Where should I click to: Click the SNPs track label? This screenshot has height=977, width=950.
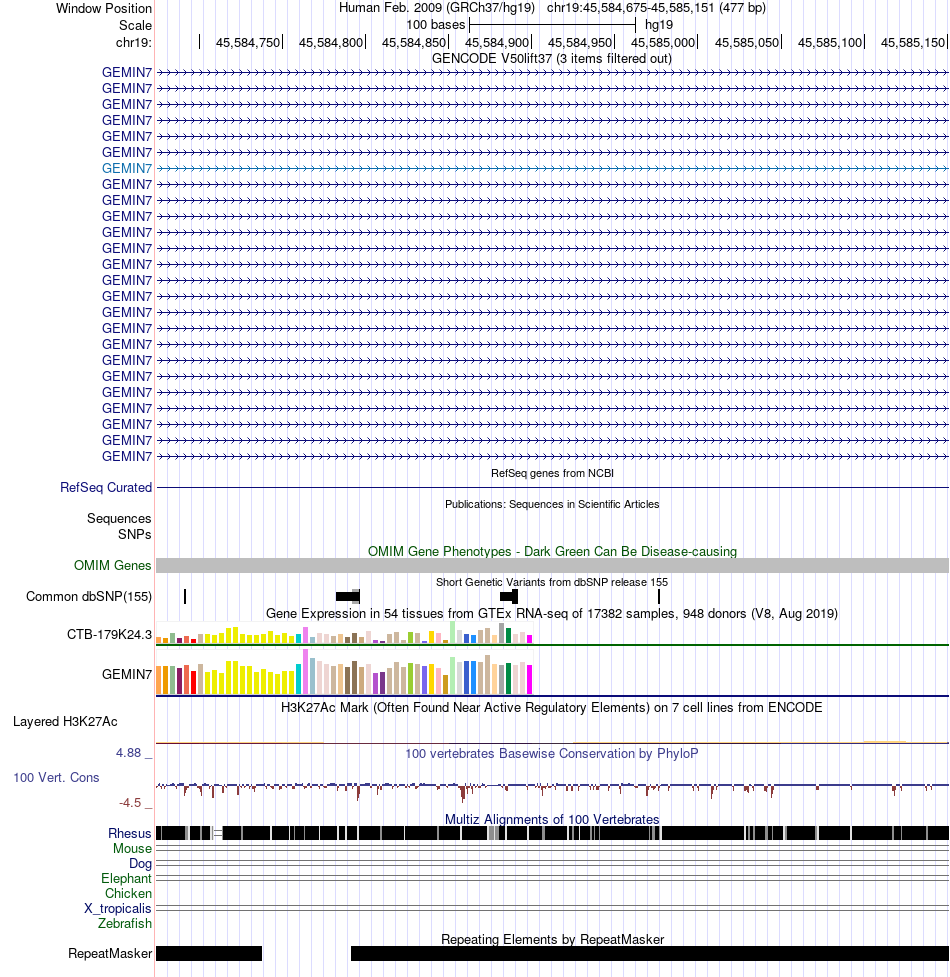(135, 535)
